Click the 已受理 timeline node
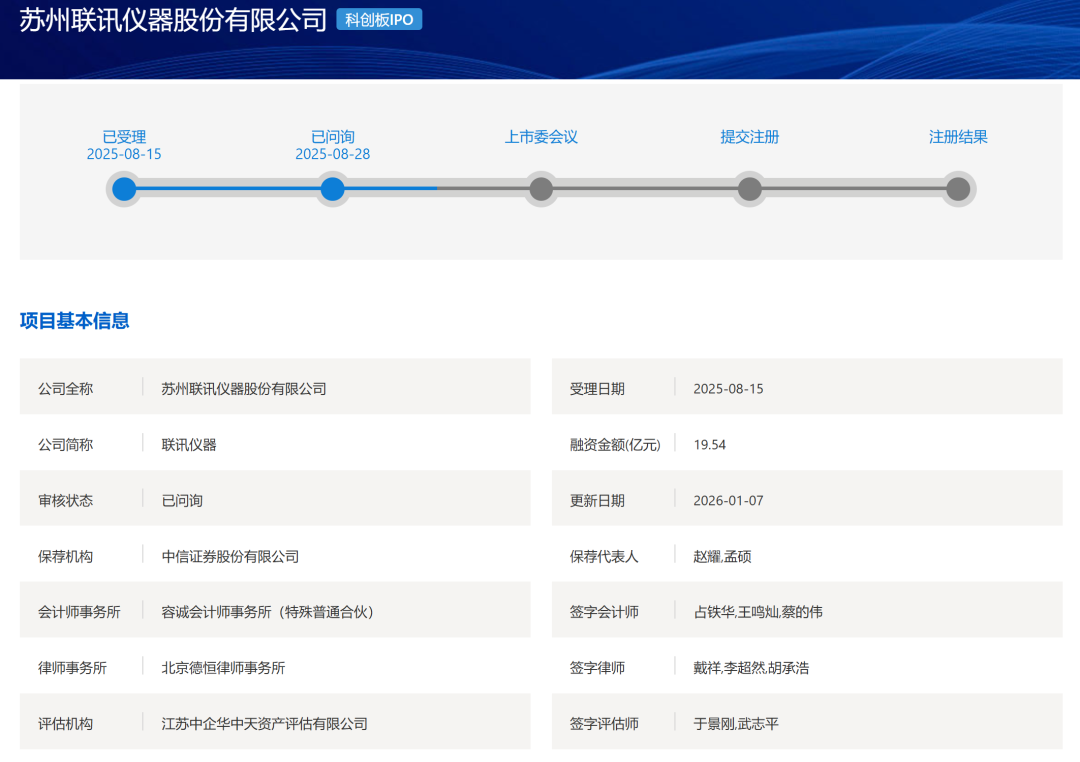Viewport: 1080px width, 762px height. tap(123, 188)
